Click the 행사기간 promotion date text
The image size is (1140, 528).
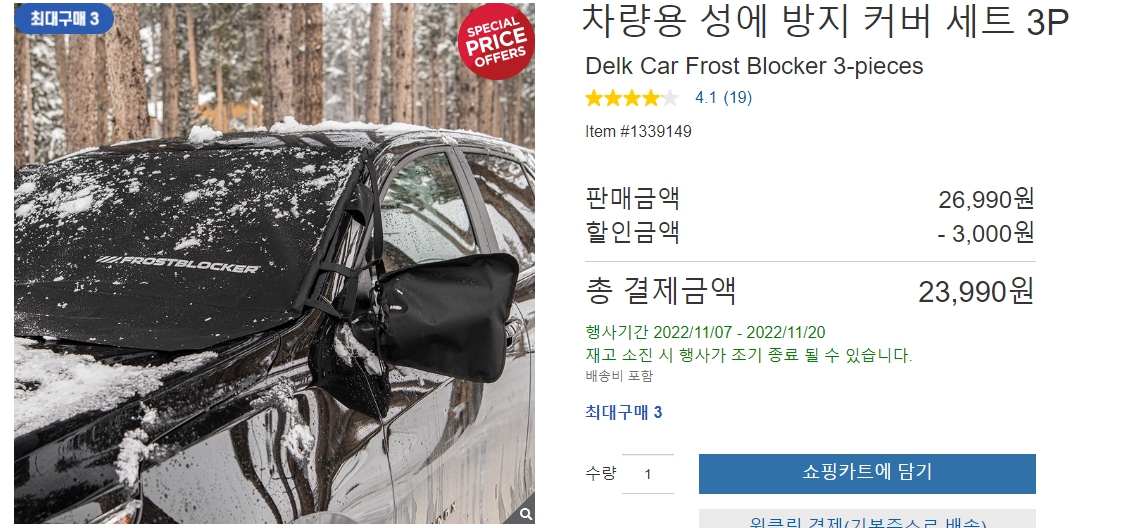tap(705, 332)
